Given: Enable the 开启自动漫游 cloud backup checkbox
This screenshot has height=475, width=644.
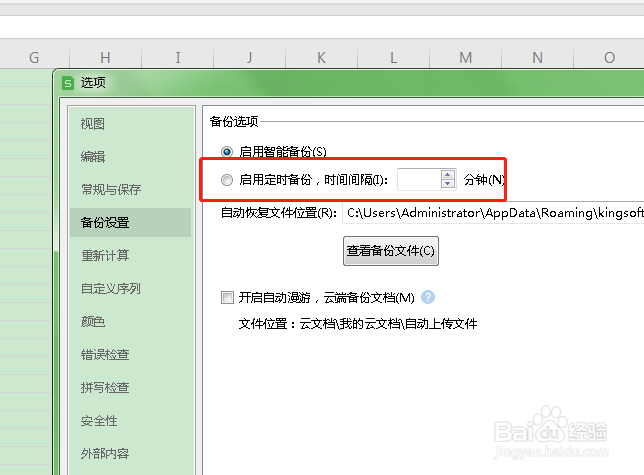Looking at the screenshot, I should click(x=227, y=297).
